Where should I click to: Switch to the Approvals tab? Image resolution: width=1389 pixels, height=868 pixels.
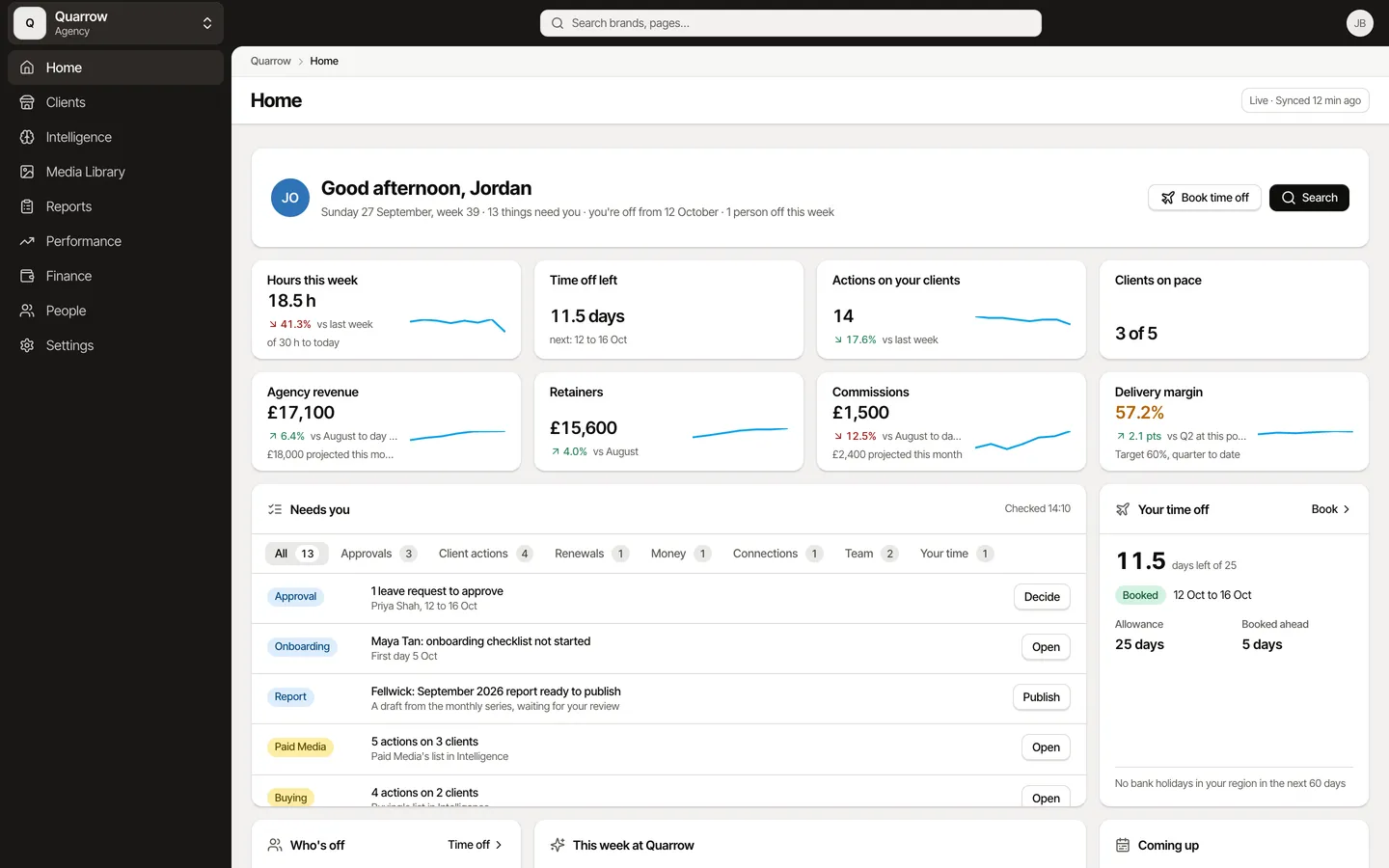click(x=378, y=554)
